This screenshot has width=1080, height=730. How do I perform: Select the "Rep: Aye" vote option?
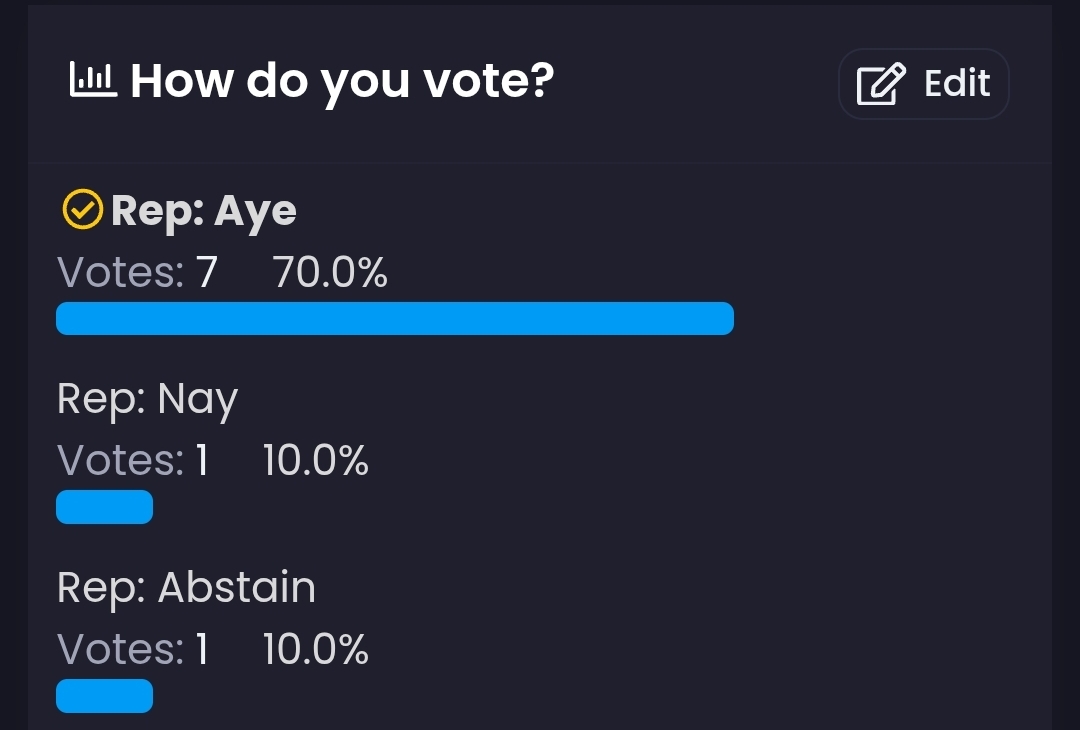pos(204,211)
